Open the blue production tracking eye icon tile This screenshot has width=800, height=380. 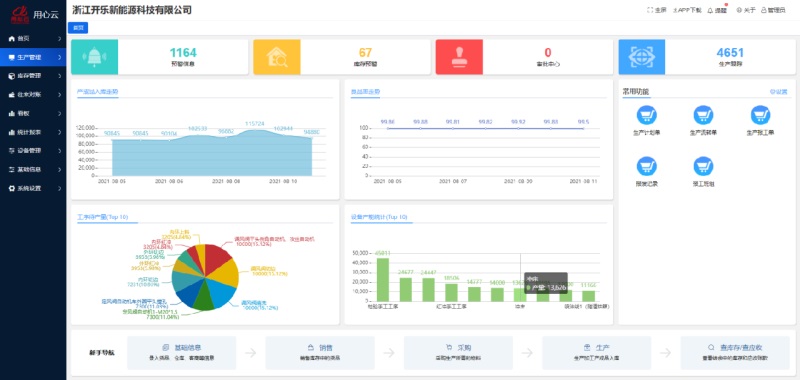pyautogui.click(x=642, y=57)
